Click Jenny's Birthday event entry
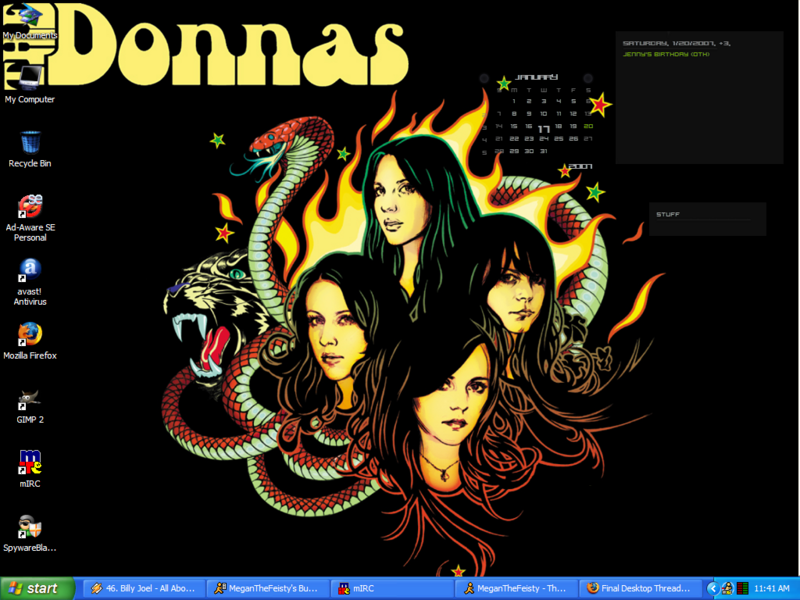 [x=666, y=54]
